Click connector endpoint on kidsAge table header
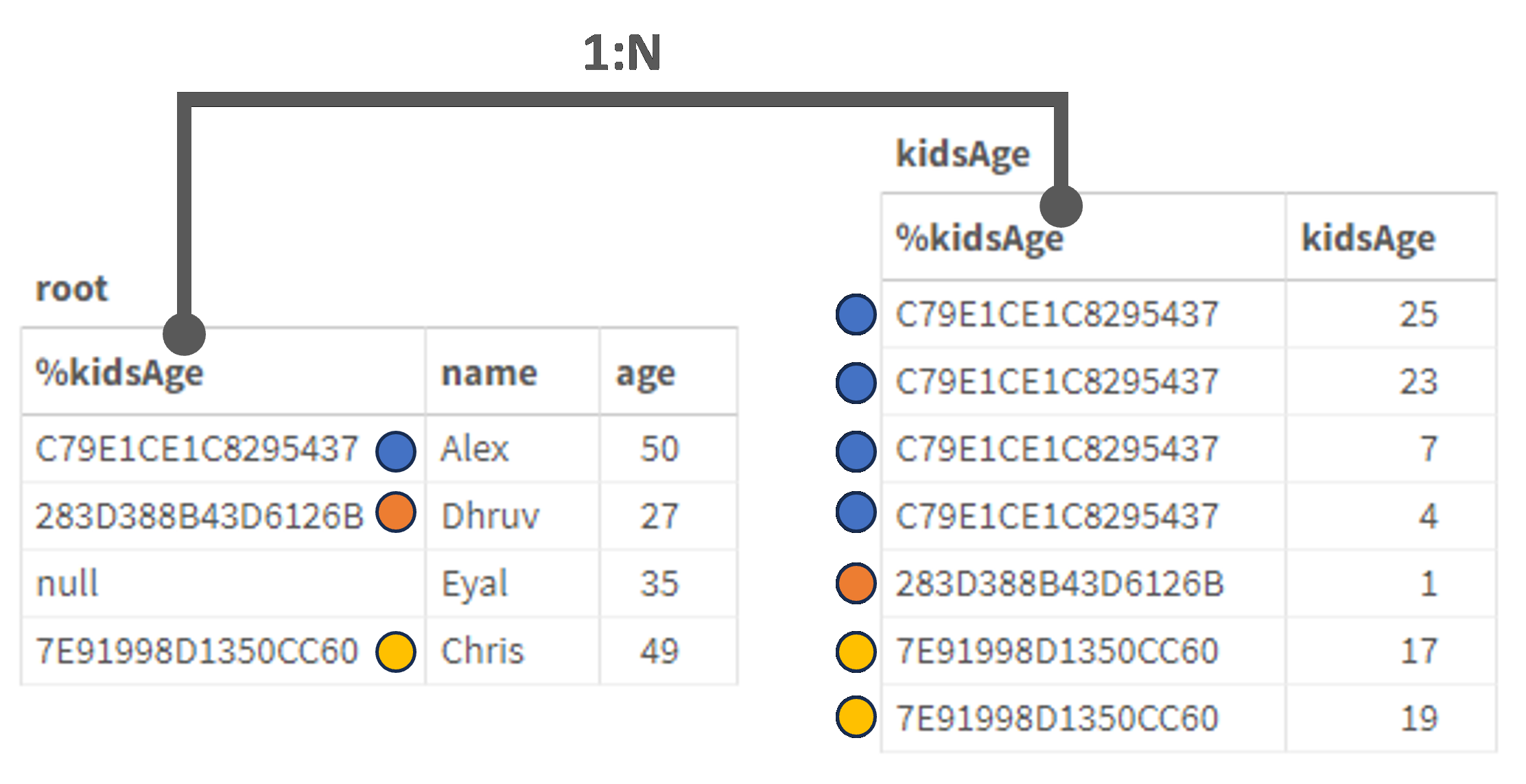The image size is (1526, 784). (1061, 206)
